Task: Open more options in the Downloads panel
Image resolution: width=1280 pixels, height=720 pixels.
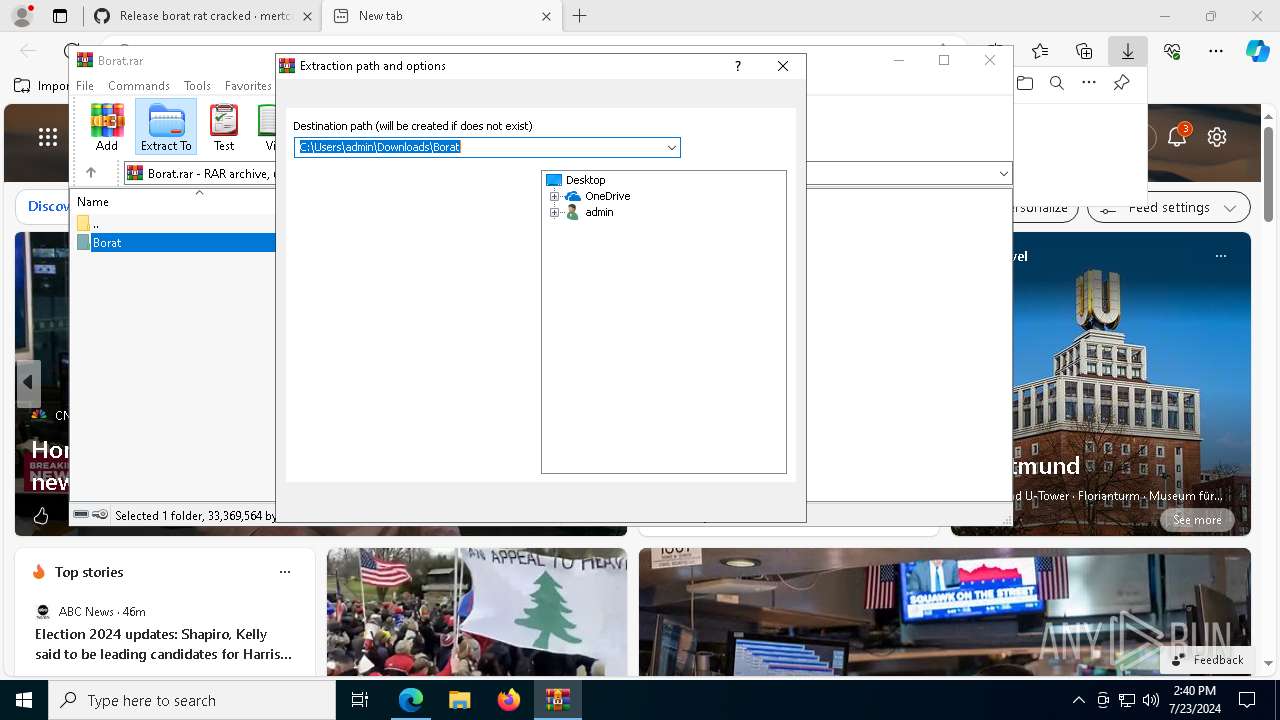Action: (1089, 83)
